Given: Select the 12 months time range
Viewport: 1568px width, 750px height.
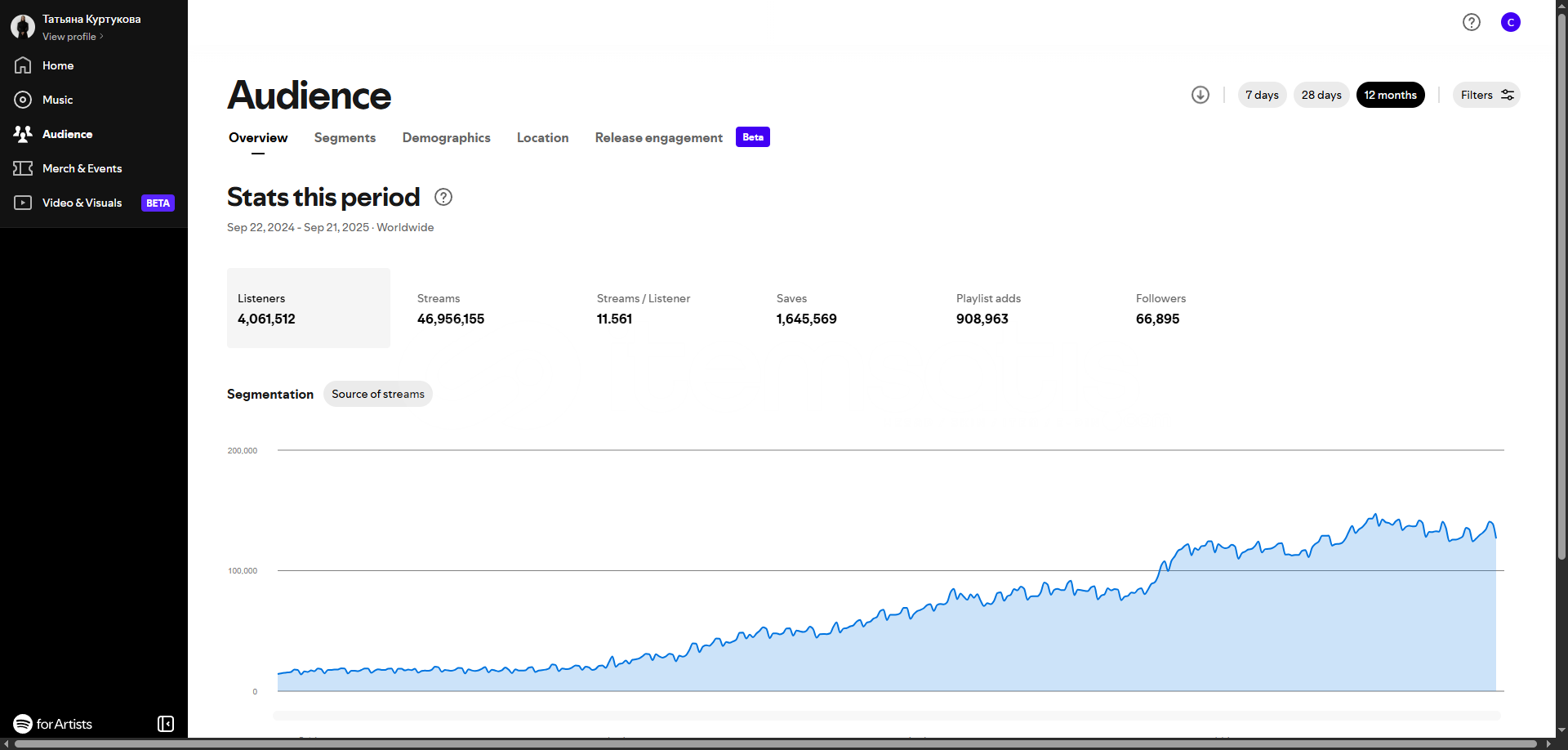Looking at the screenshot, I should [1390, 95].
